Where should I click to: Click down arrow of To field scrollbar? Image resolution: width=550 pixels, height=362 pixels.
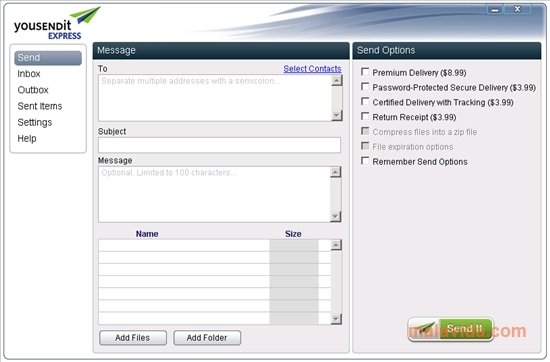click(337, 115)
